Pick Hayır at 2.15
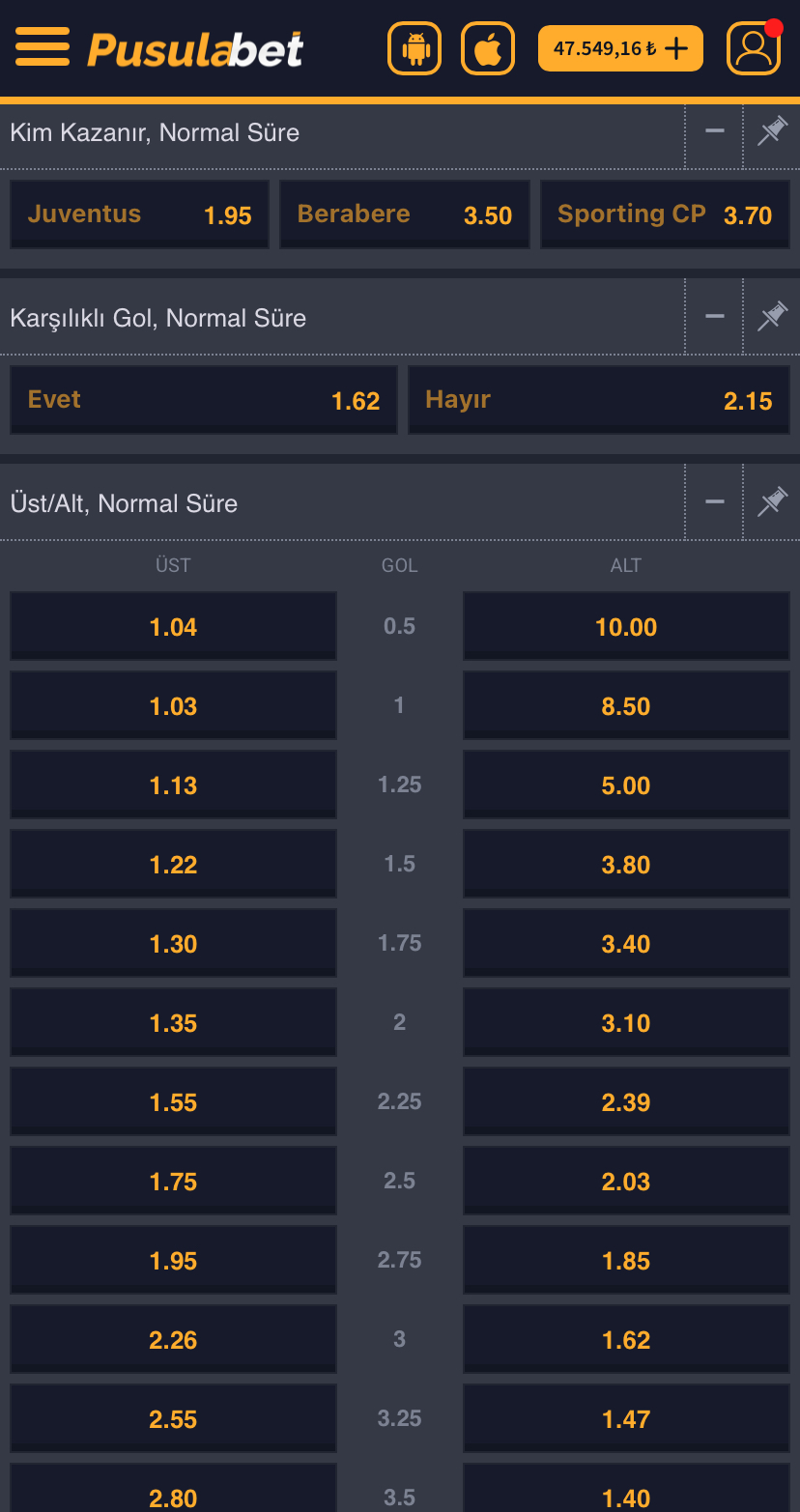 [599, 400]
